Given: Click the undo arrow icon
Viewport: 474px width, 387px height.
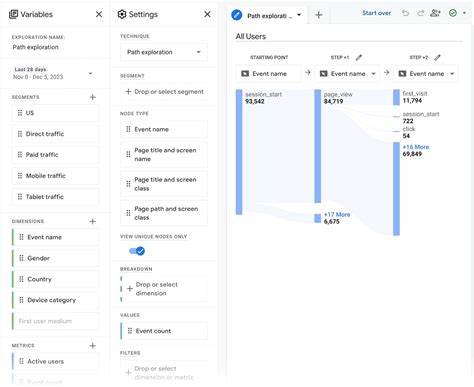Looking at the screenshot, I should 405,13.
